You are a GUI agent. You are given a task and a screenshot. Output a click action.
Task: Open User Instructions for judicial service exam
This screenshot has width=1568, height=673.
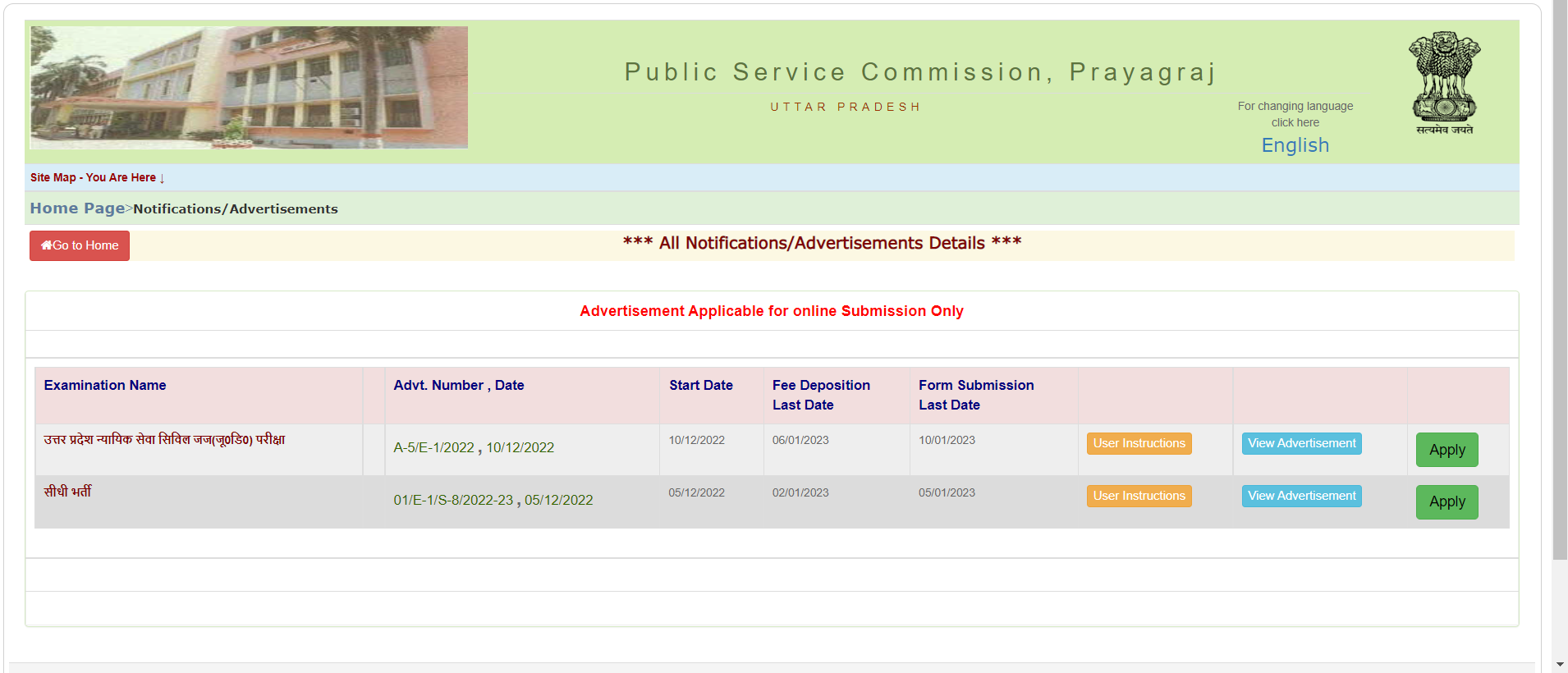tap(1139, 443)
